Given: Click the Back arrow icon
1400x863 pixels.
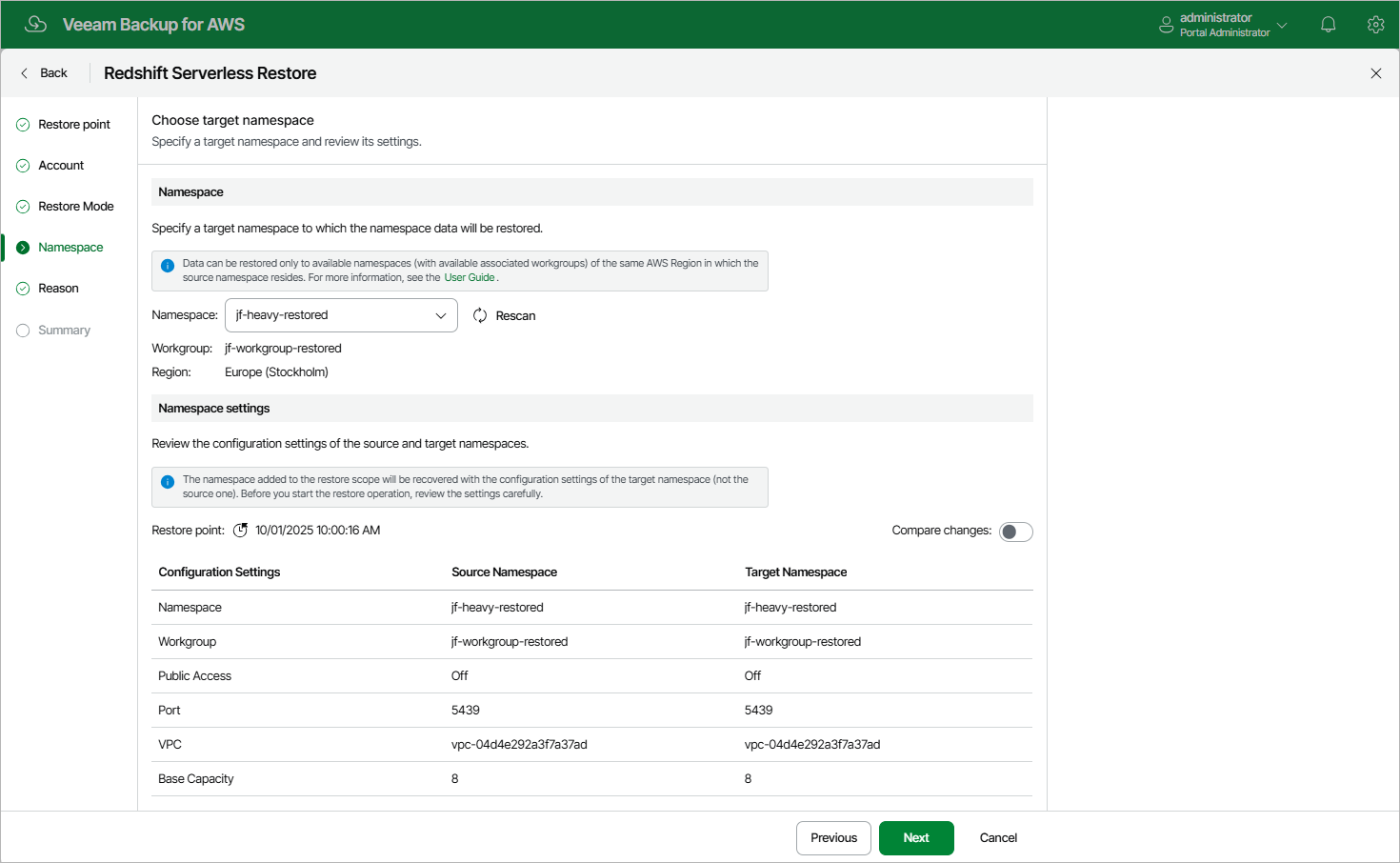Looking at the screenshot, I should coord(25,73).
